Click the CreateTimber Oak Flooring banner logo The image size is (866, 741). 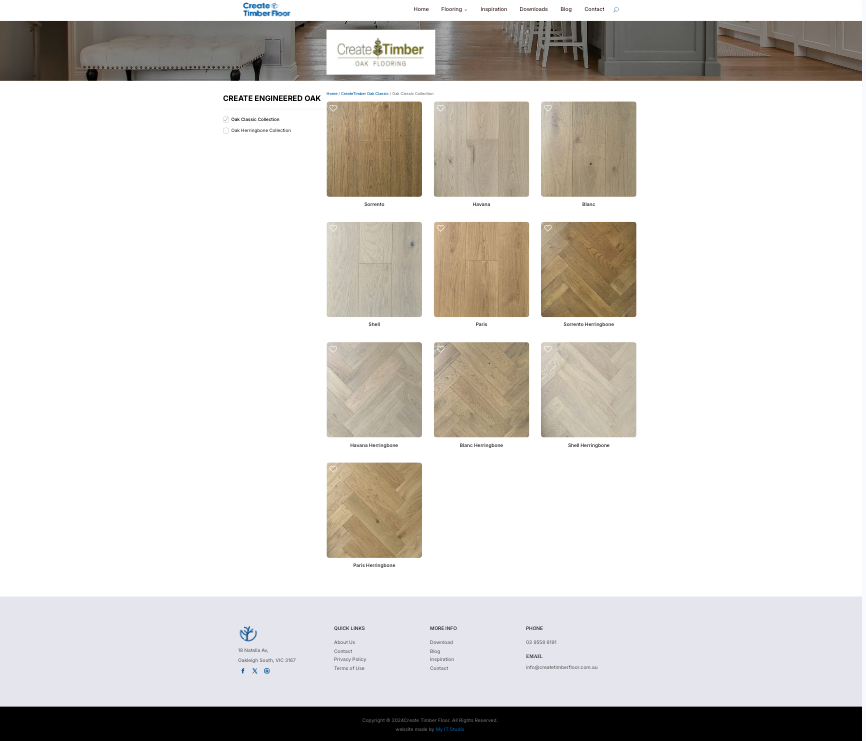click(x=381, y=52)
